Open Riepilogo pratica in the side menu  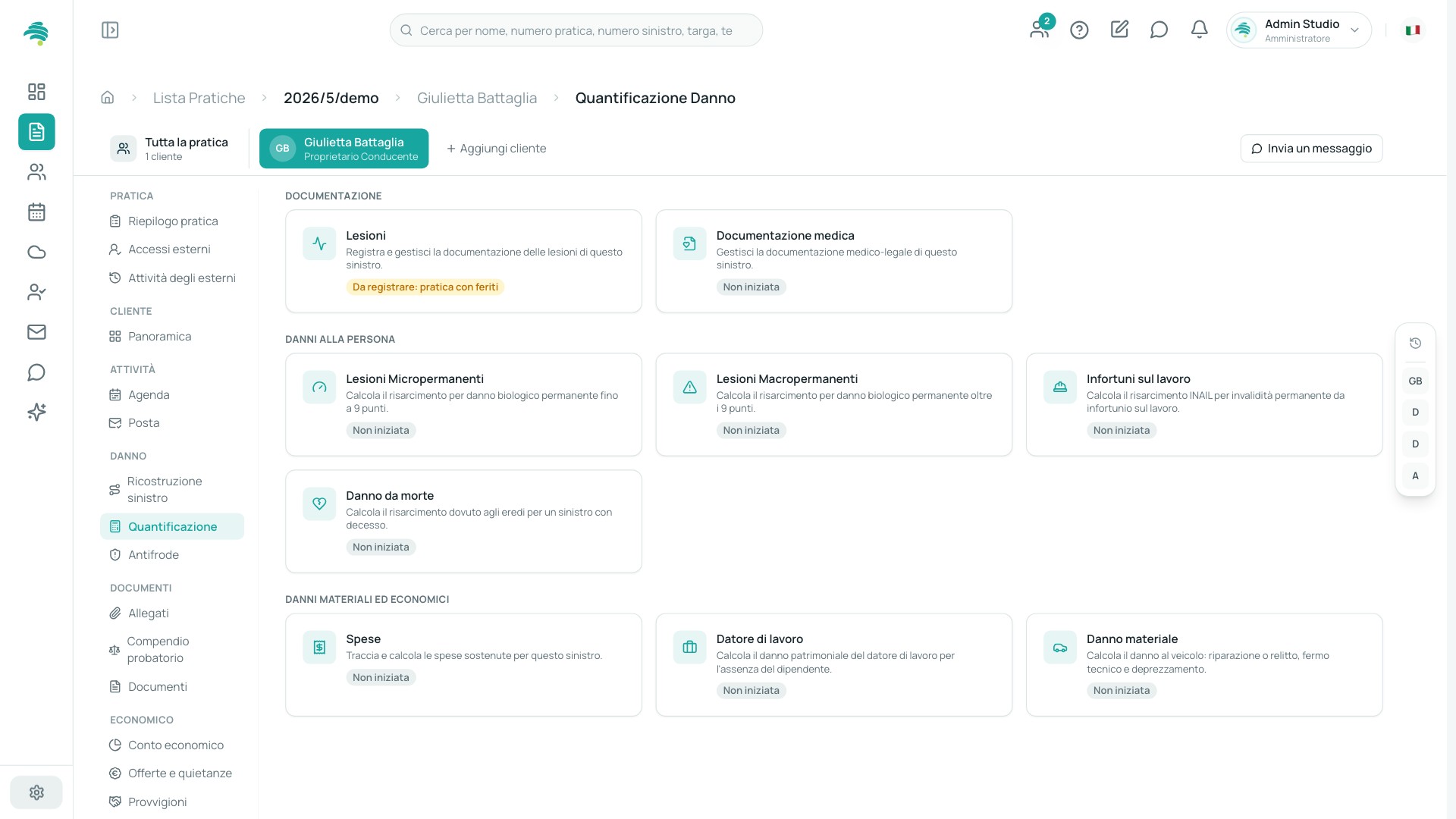pos(172,221)
